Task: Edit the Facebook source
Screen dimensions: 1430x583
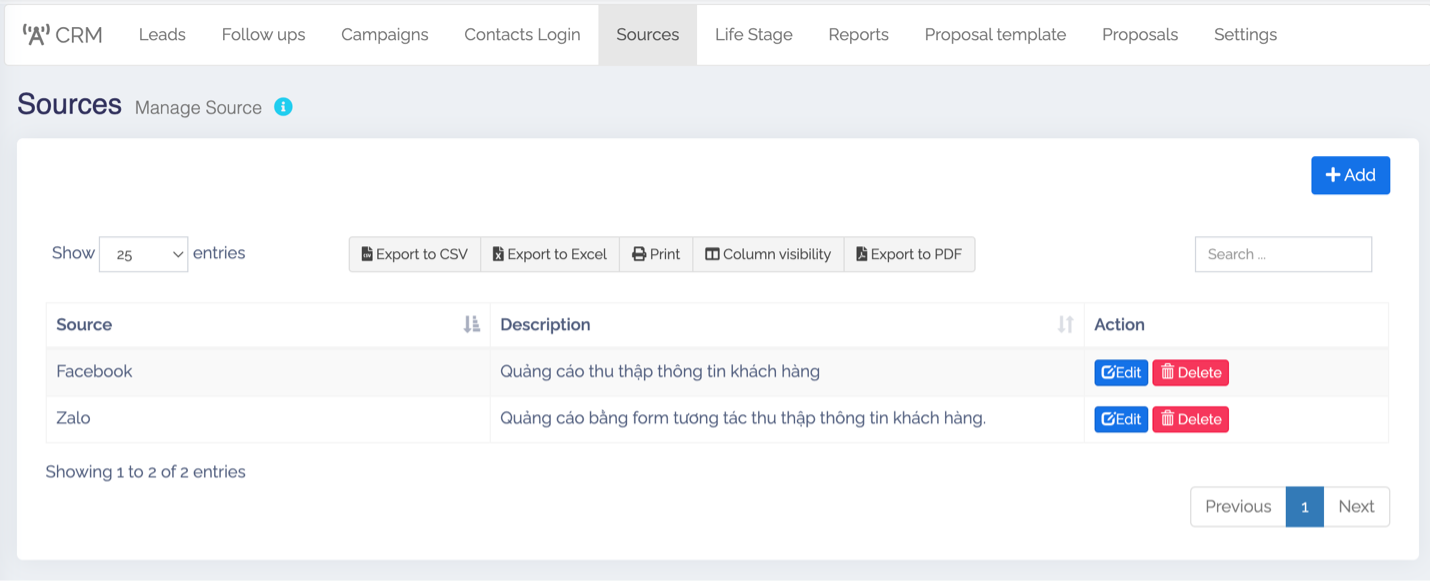Action: pyautogui.click(x=1120, y=373)
